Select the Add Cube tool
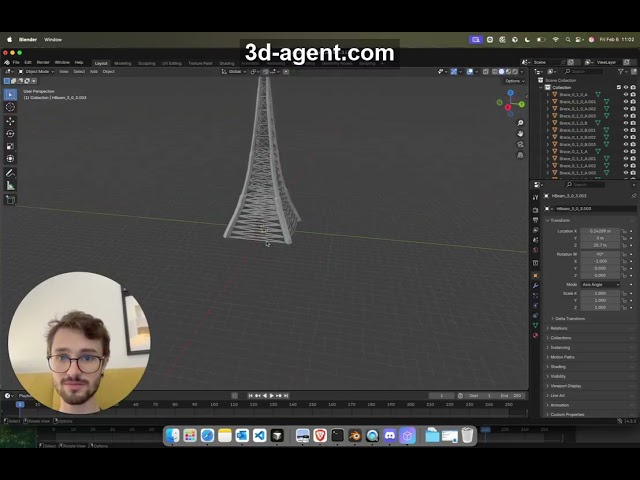640x480 pixels. [x=10, y=200]
